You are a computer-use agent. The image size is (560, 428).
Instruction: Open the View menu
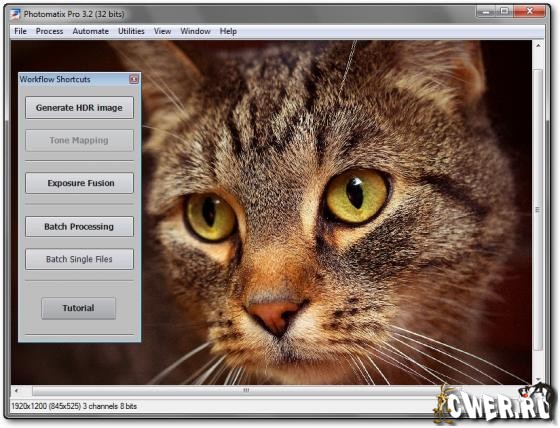tap(162, 31)
